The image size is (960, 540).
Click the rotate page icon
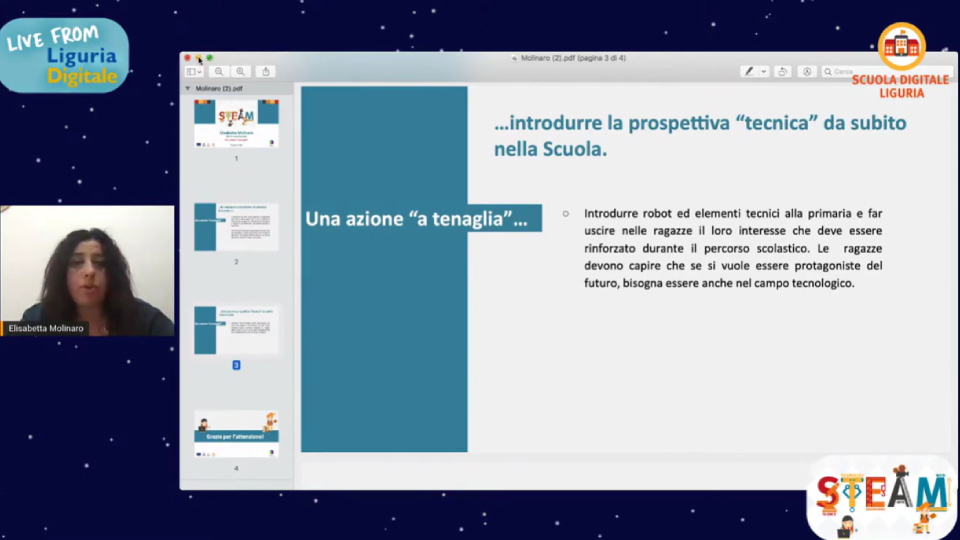point(783,72)
